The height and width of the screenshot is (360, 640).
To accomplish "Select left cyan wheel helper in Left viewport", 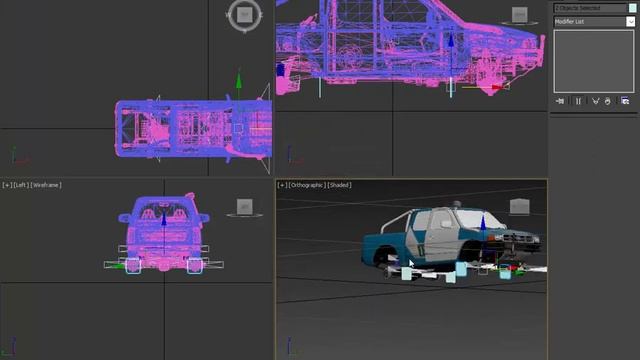I will click(133, 266).
